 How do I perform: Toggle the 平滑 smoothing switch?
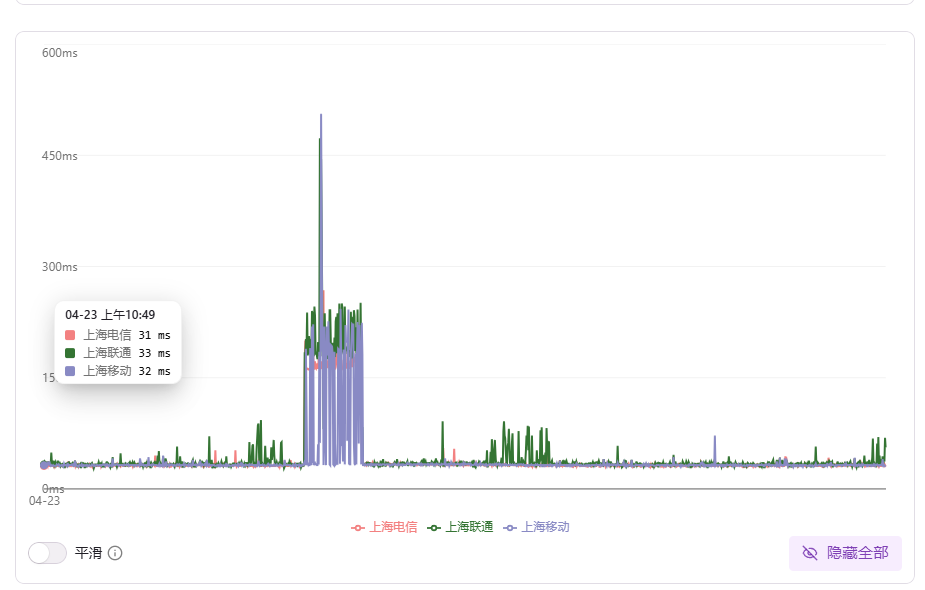pos(47,553)
